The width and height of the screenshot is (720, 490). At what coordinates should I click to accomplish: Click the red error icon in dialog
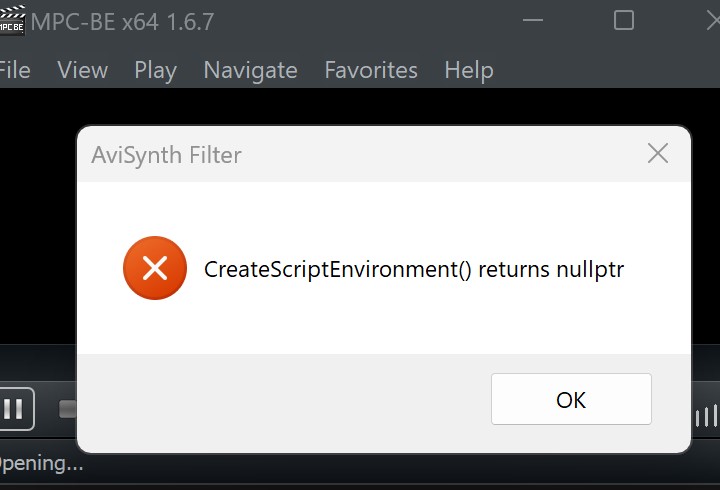pyautogui.click(x=154, y=268)
